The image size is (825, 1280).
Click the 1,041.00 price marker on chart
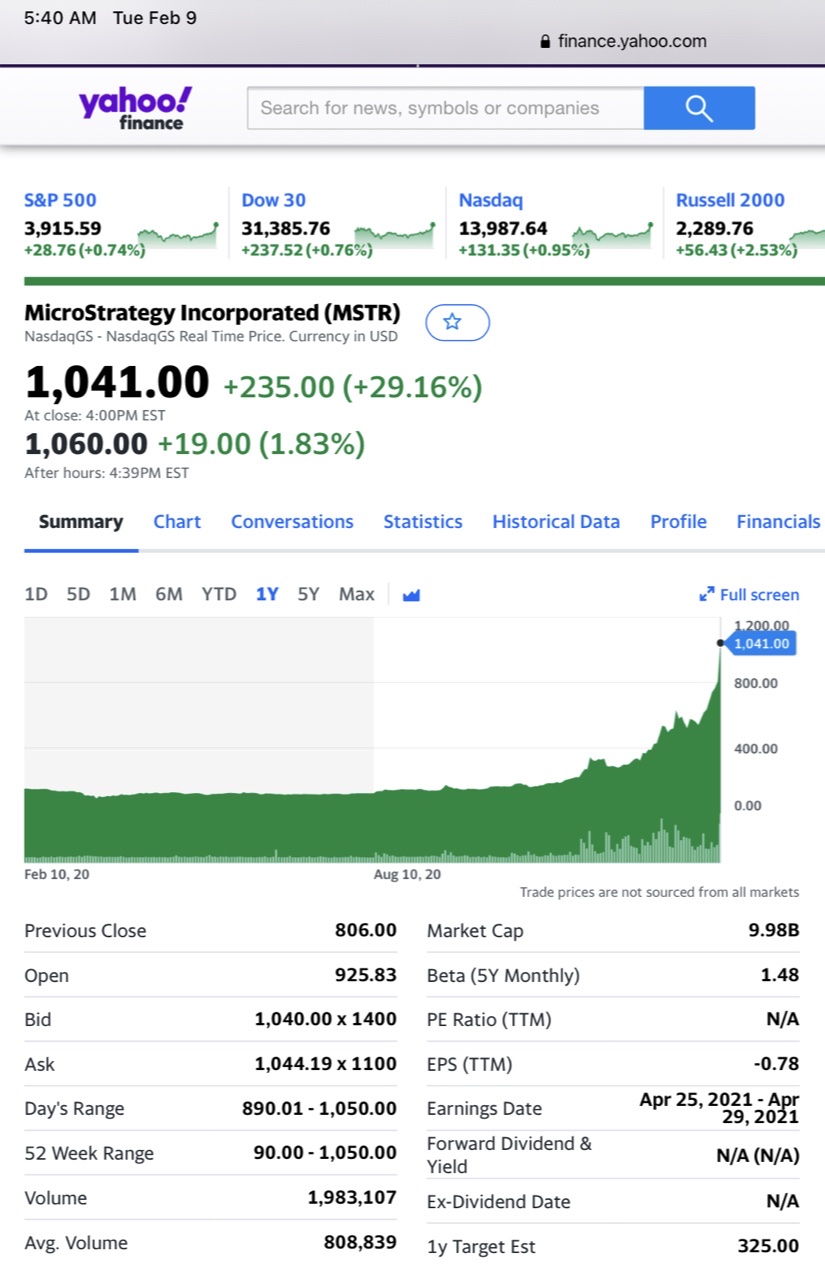click(x=764, y=644)
